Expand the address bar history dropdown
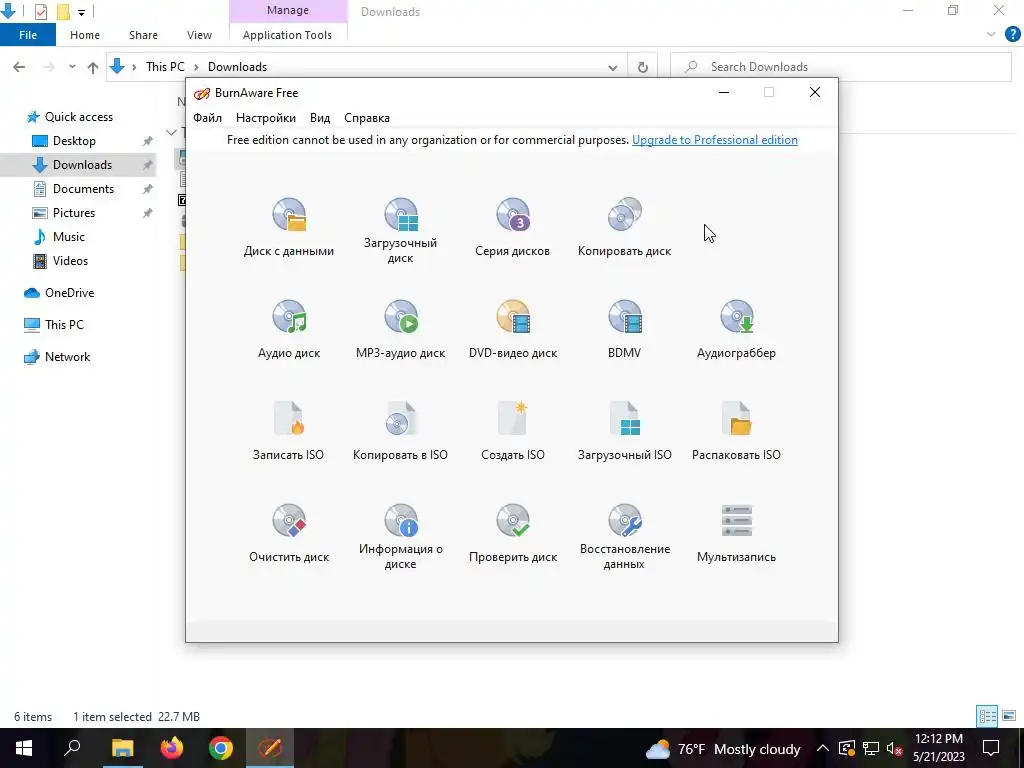Viewport: 1024px width, 768px height. [x=613, y=67]
